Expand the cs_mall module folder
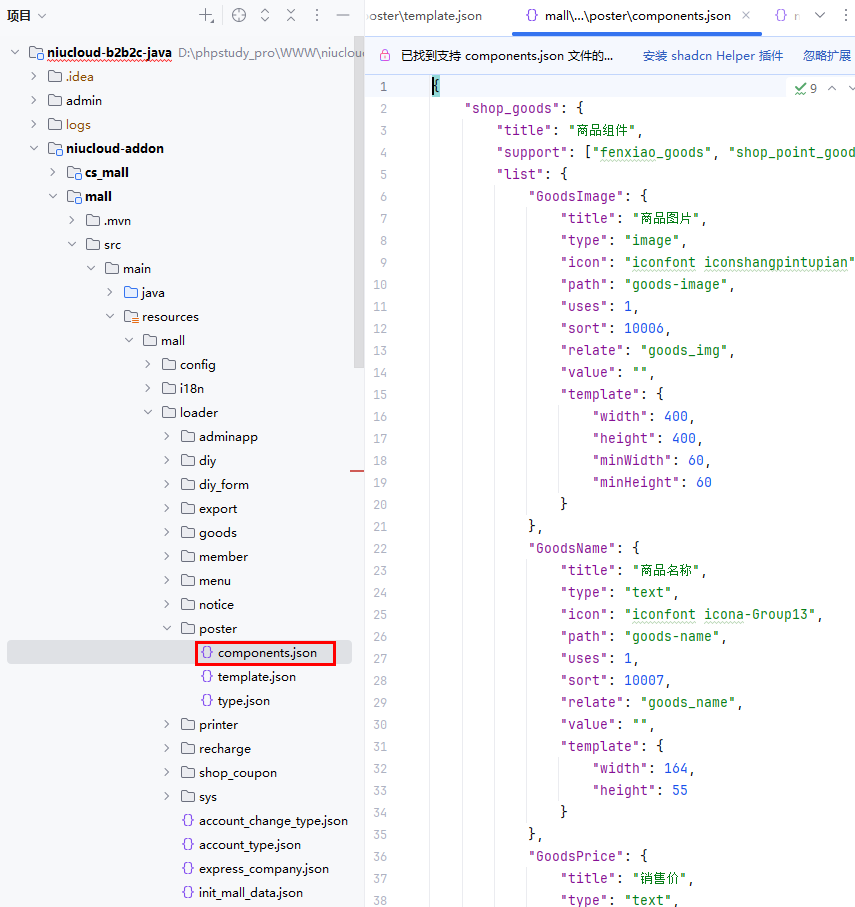The image size is (855, 907). [53, 173]
